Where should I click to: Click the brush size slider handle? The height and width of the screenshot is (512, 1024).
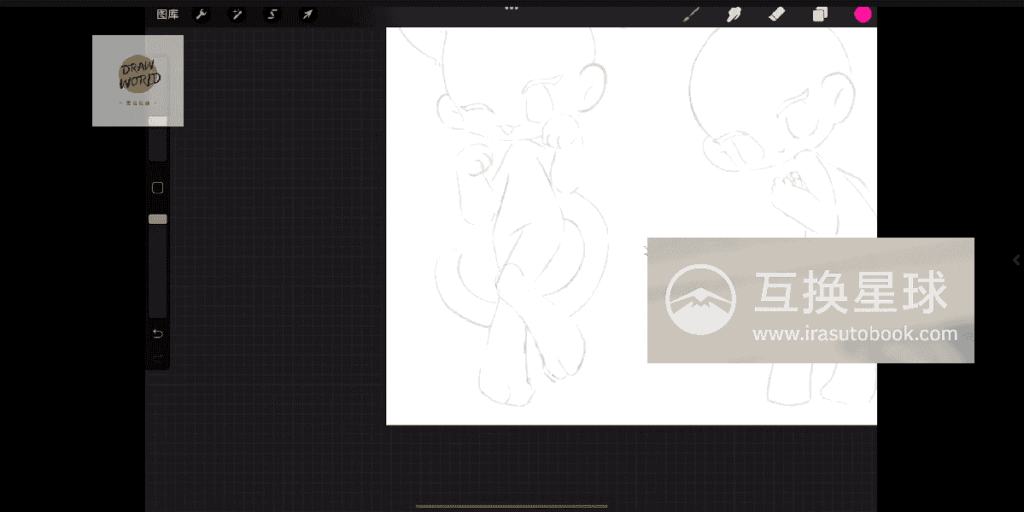click(158, 122)
